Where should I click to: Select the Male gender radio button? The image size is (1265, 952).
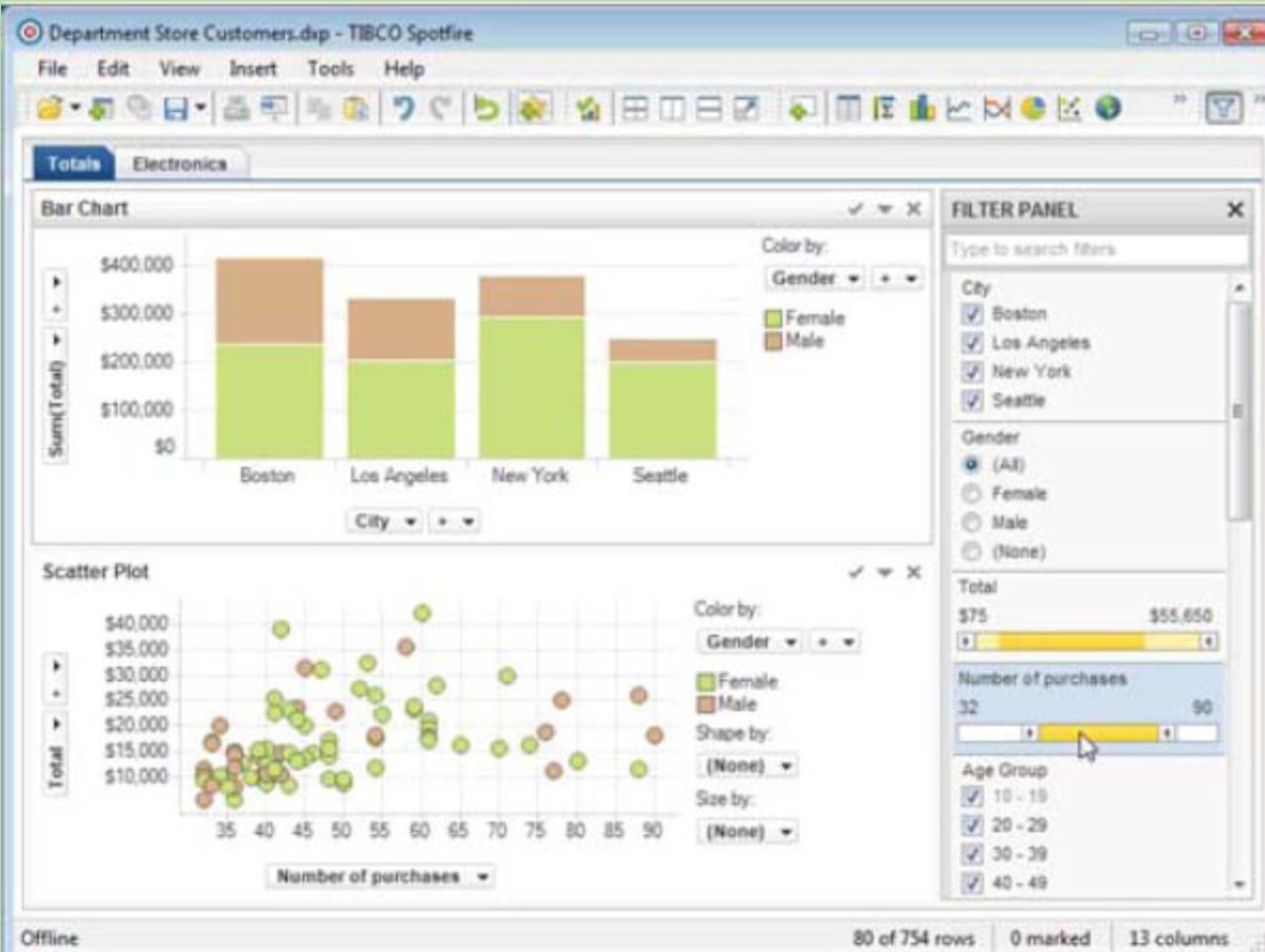pyautogui.click(x=972, y=523)
